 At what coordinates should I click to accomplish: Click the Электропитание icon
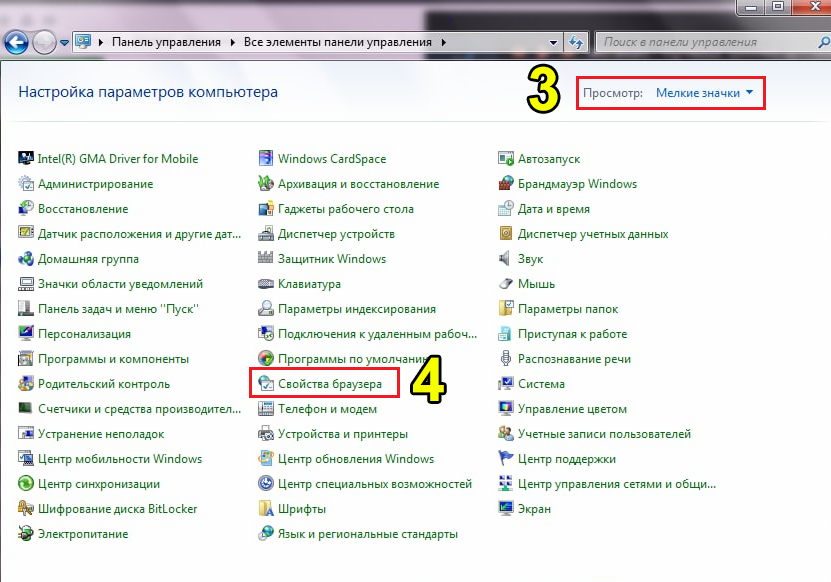25,534
